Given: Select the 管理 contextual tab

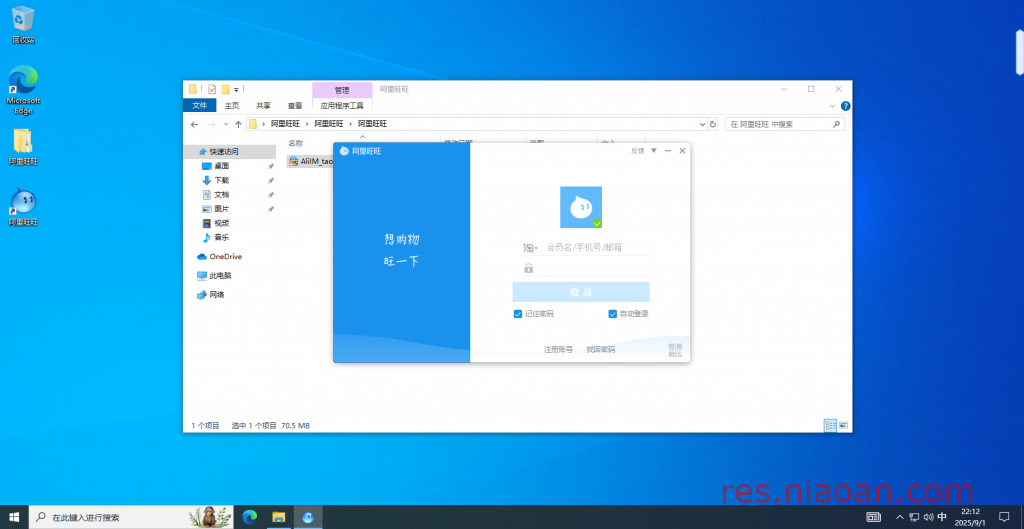Looking at the screenshot, I should point(342,90).
